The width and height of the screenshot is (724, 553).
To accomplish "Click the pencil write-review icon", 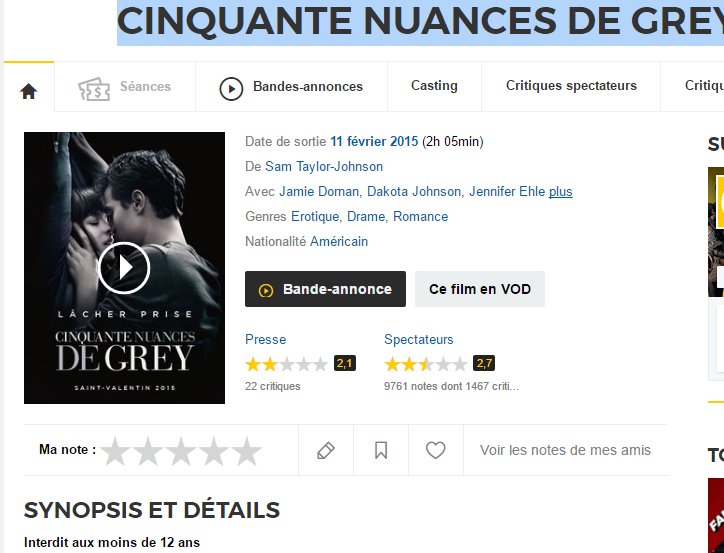I will pos(326,450).
